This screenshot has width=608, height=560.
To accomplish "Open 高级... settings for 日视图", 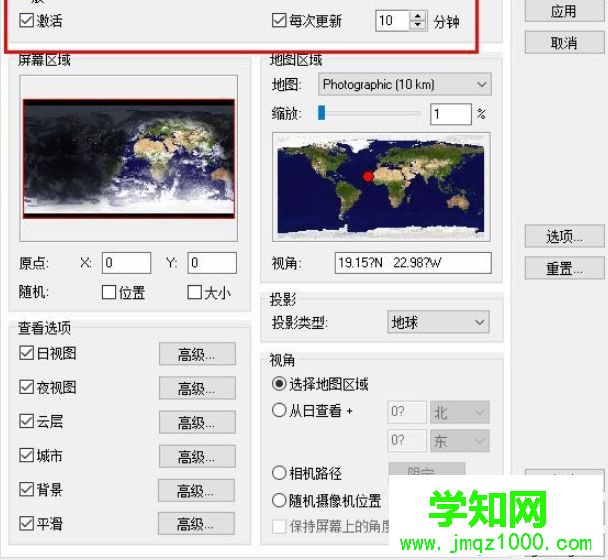I will [197, 354].
